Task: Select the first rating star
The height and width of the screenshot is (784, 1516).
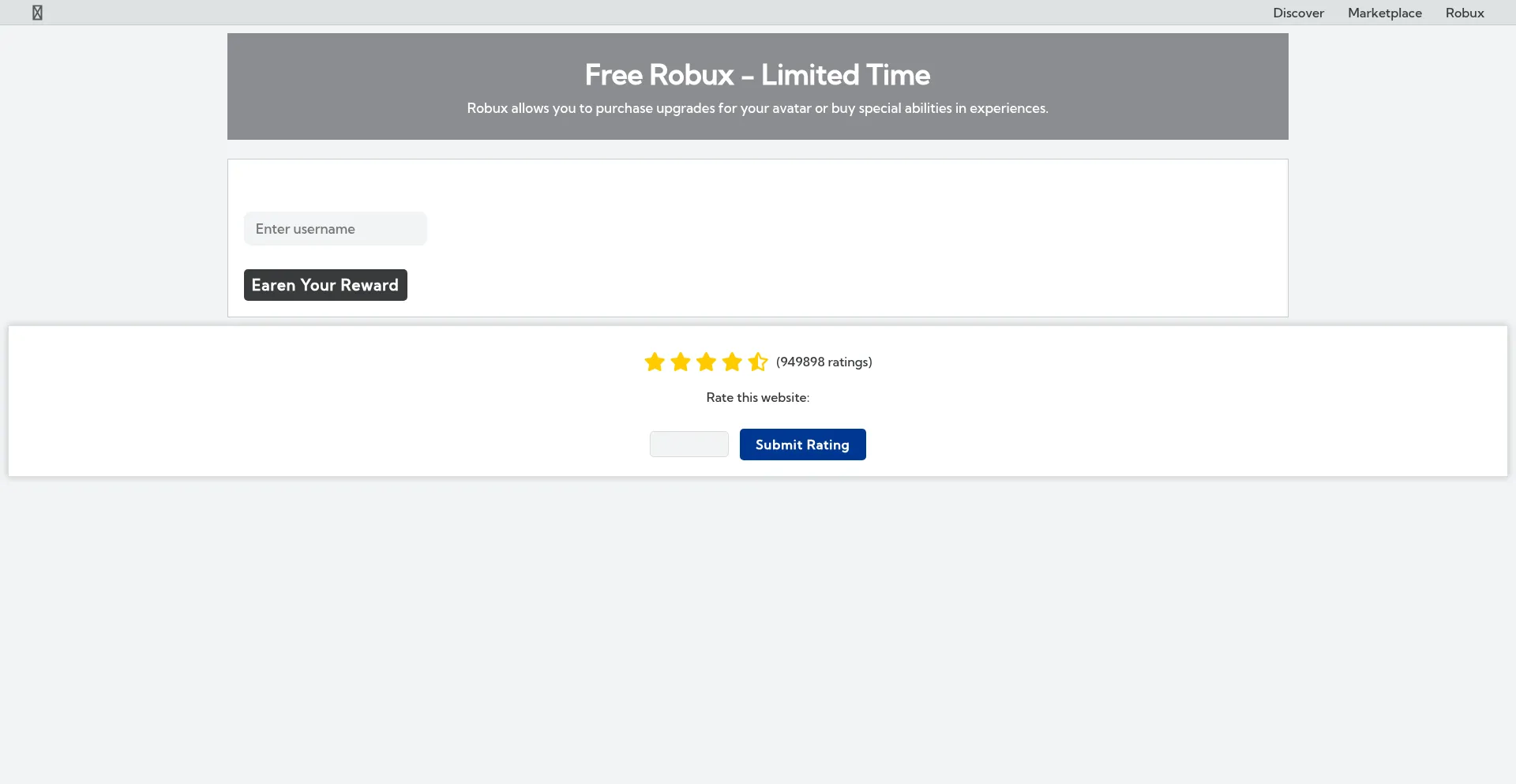Action: [x=655, y=362]
